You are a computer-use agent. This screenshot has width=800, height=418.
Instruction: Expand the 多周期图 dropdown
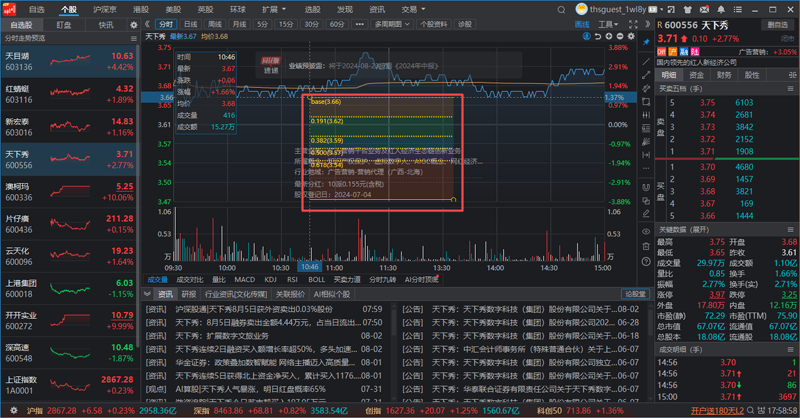(371, 22)
